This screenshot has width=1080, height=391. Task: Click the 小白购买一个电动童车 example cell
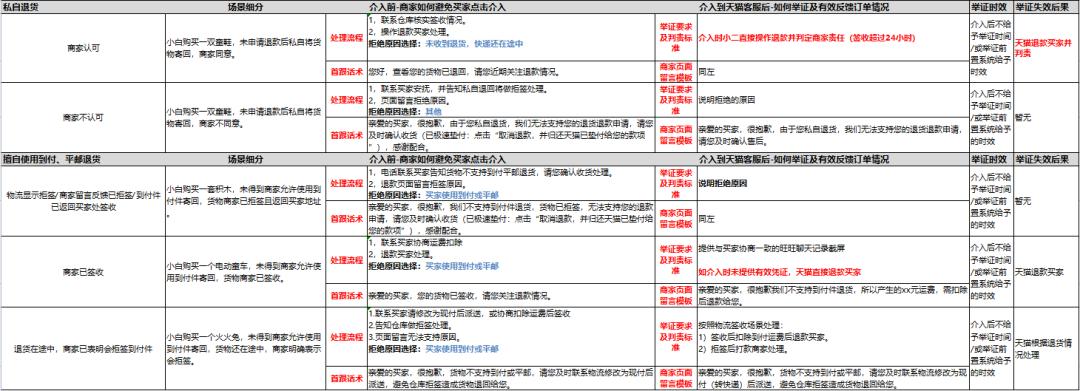click(x=245, y=271)
